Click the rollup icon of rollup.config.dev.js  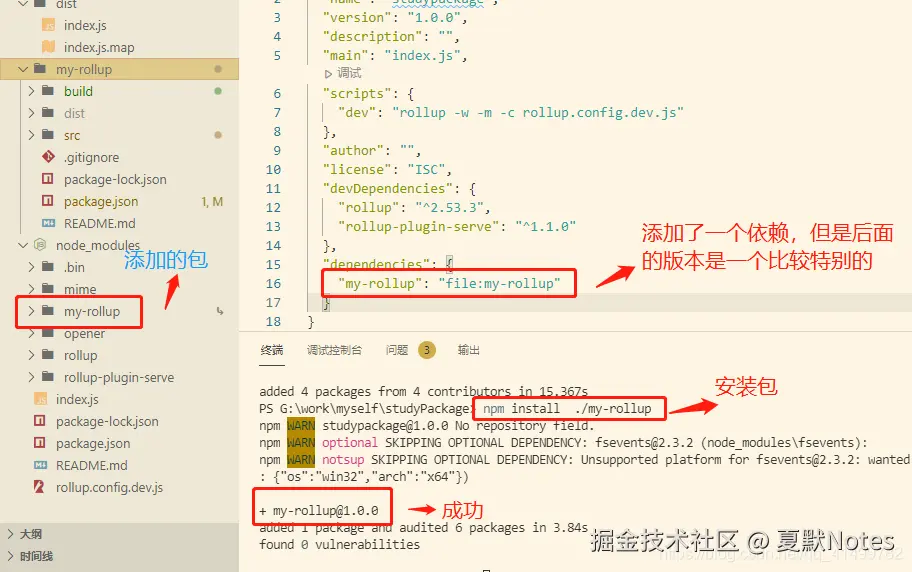39,486
